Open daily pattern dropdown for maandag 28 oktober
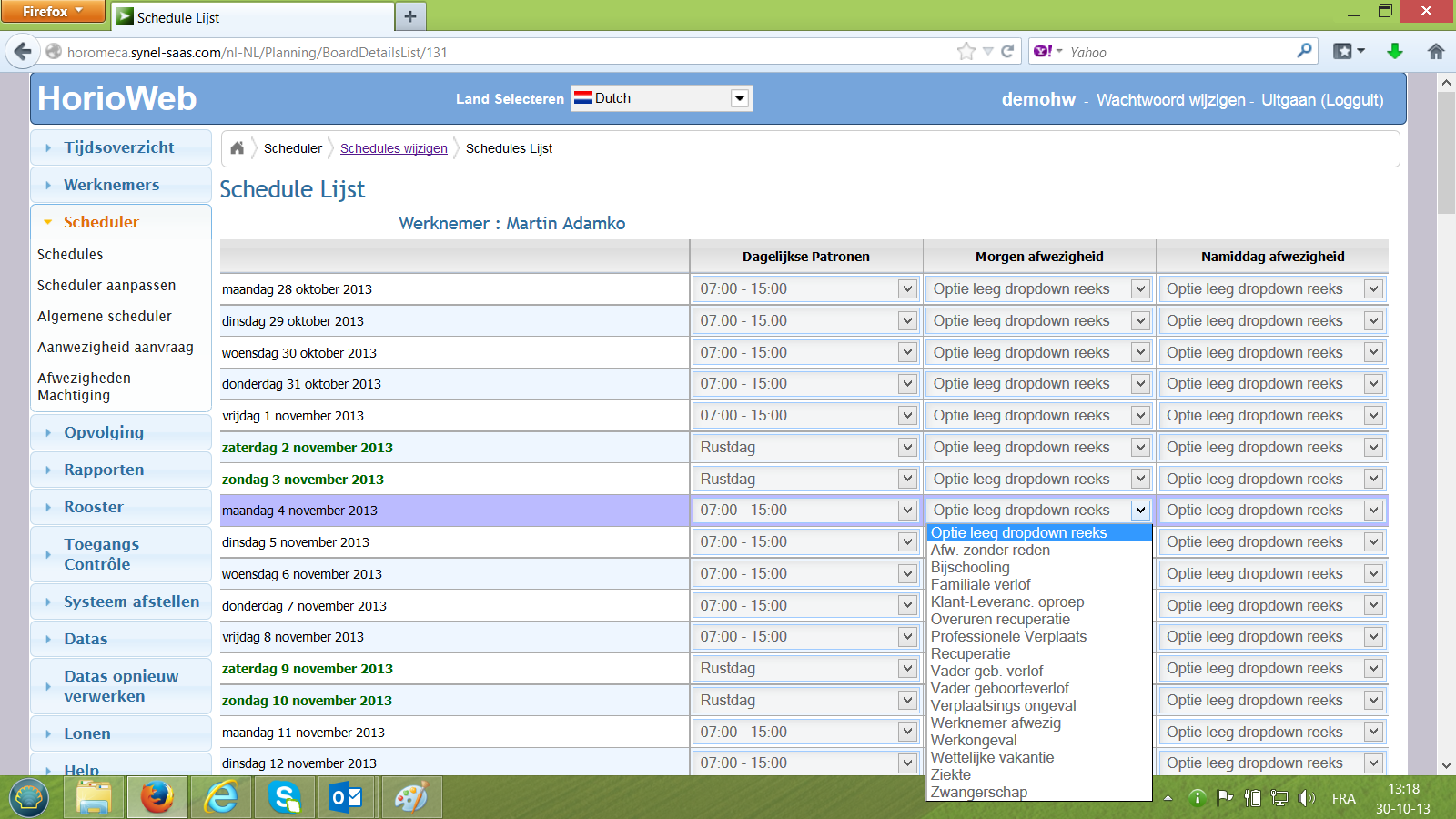This screenshot has height=819, width=1456. tap(907, 288)
